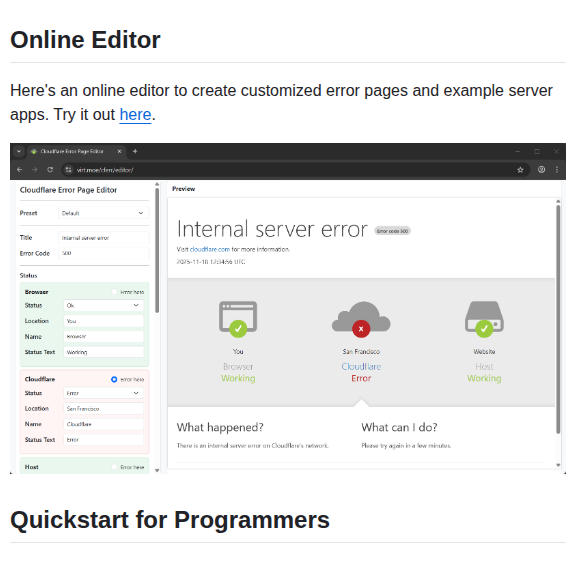Click editor panel scroll up arrow
Screen dimensions: 569x561
click(x=157, y=184)
